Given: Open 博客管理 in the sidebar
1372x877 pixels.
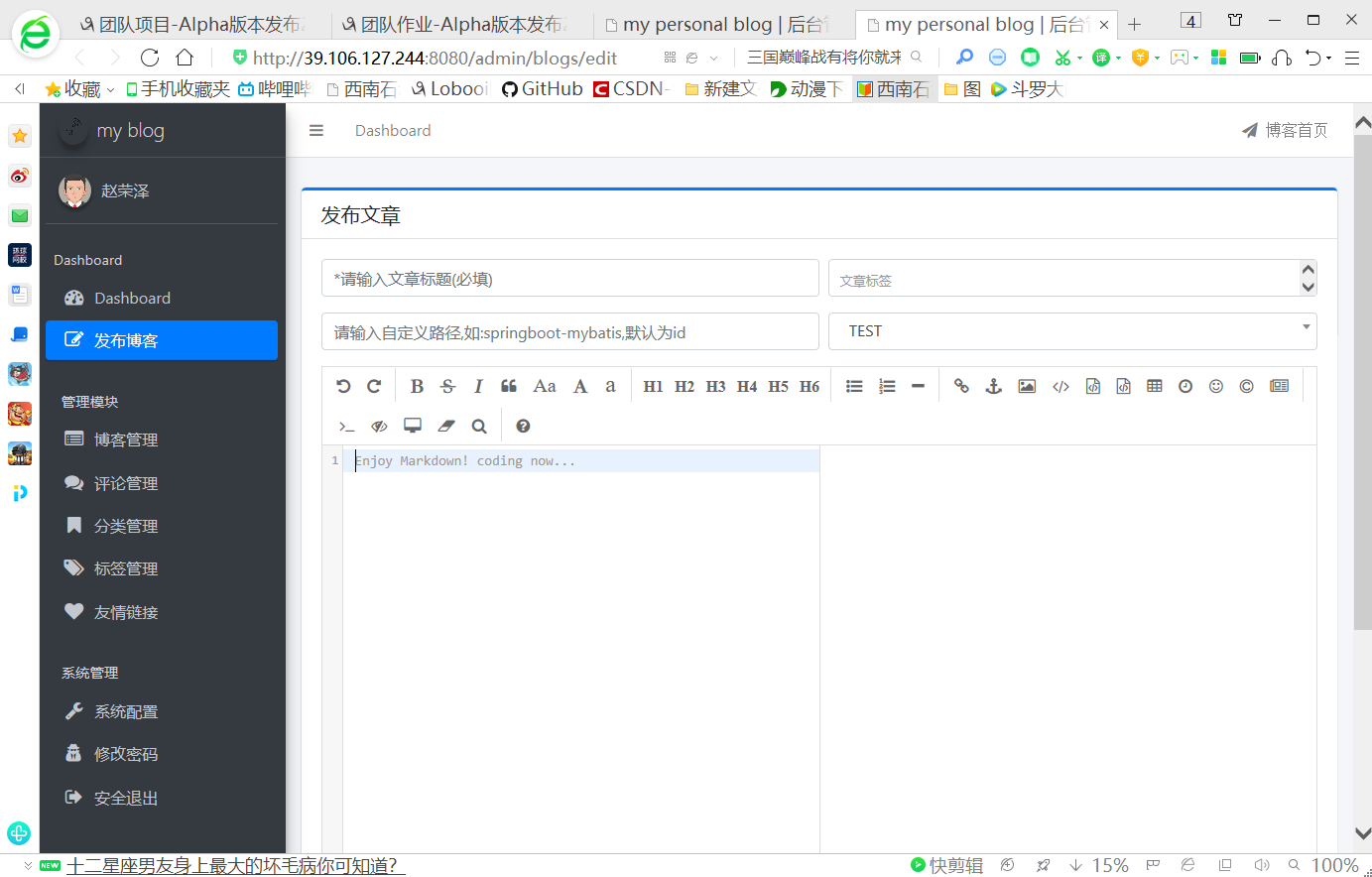Looking at the screenshot, I should 162,439.
